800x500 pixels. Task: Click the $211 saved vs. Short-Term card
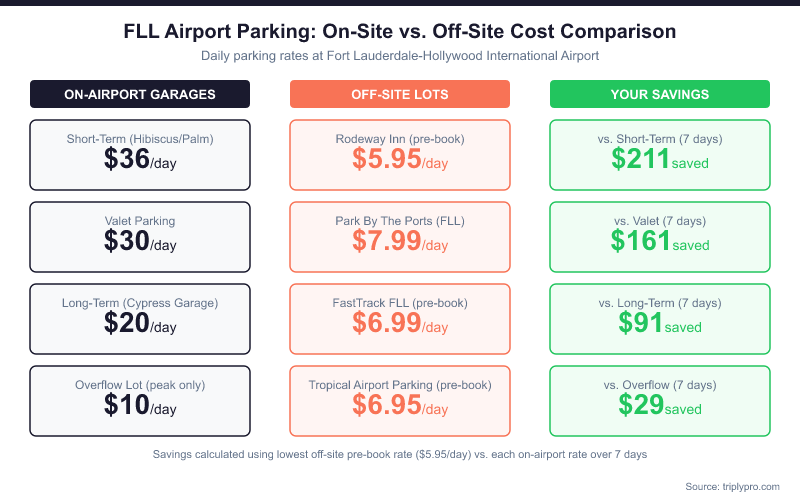point(660,155)
